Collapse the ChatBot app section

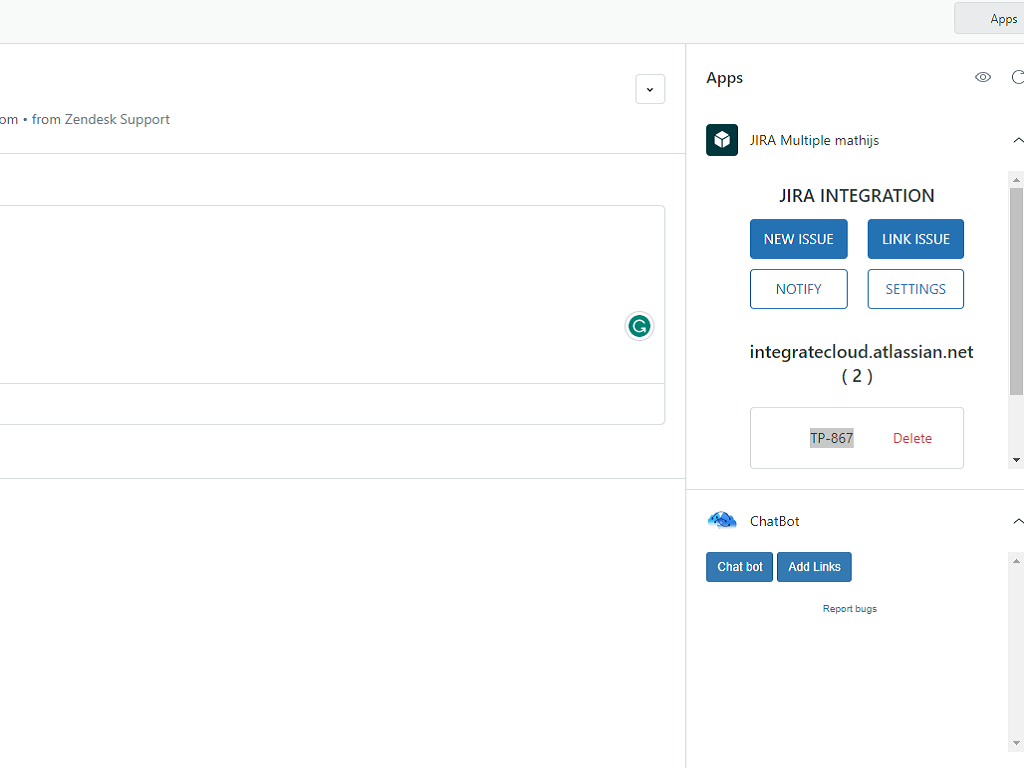(x=1017, y=521)
